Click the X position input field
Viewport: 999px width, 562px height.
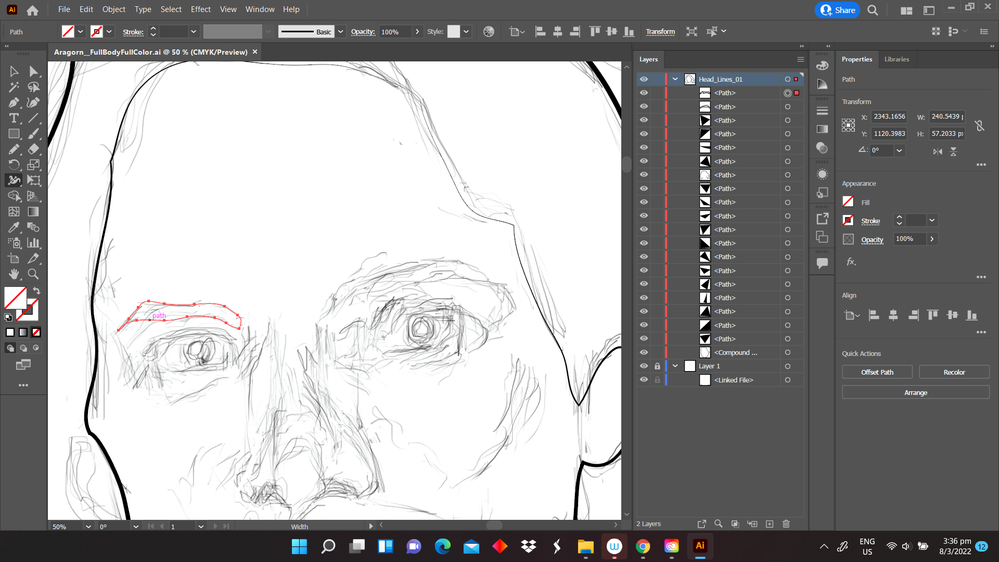coord(889,117)
